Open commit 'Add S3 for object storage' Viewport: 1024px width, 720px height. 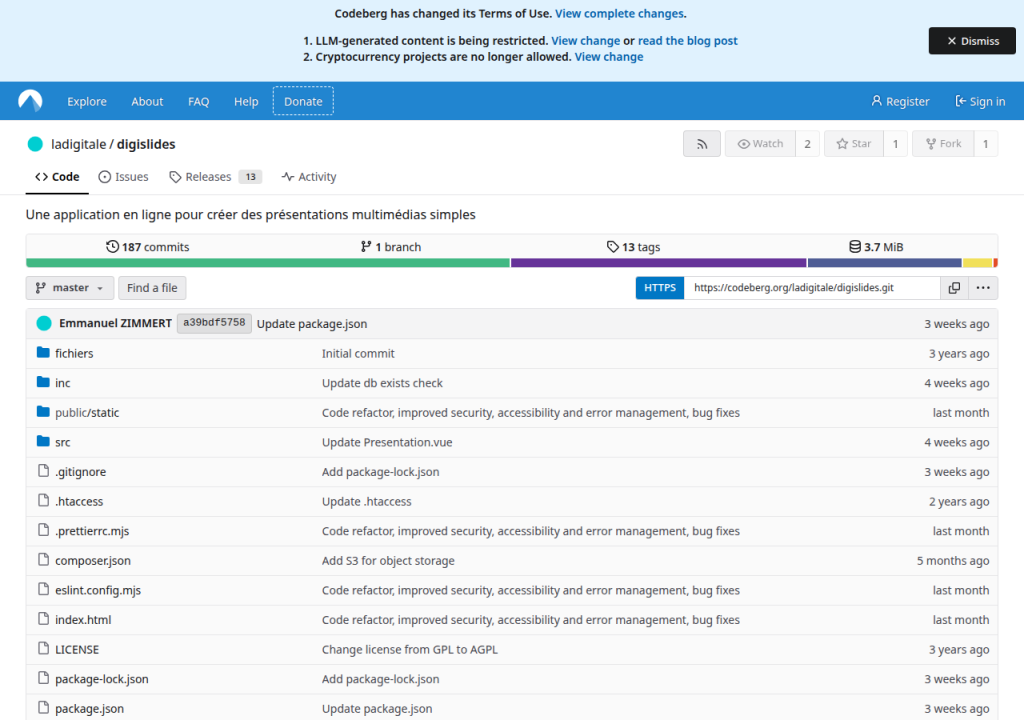388,561
